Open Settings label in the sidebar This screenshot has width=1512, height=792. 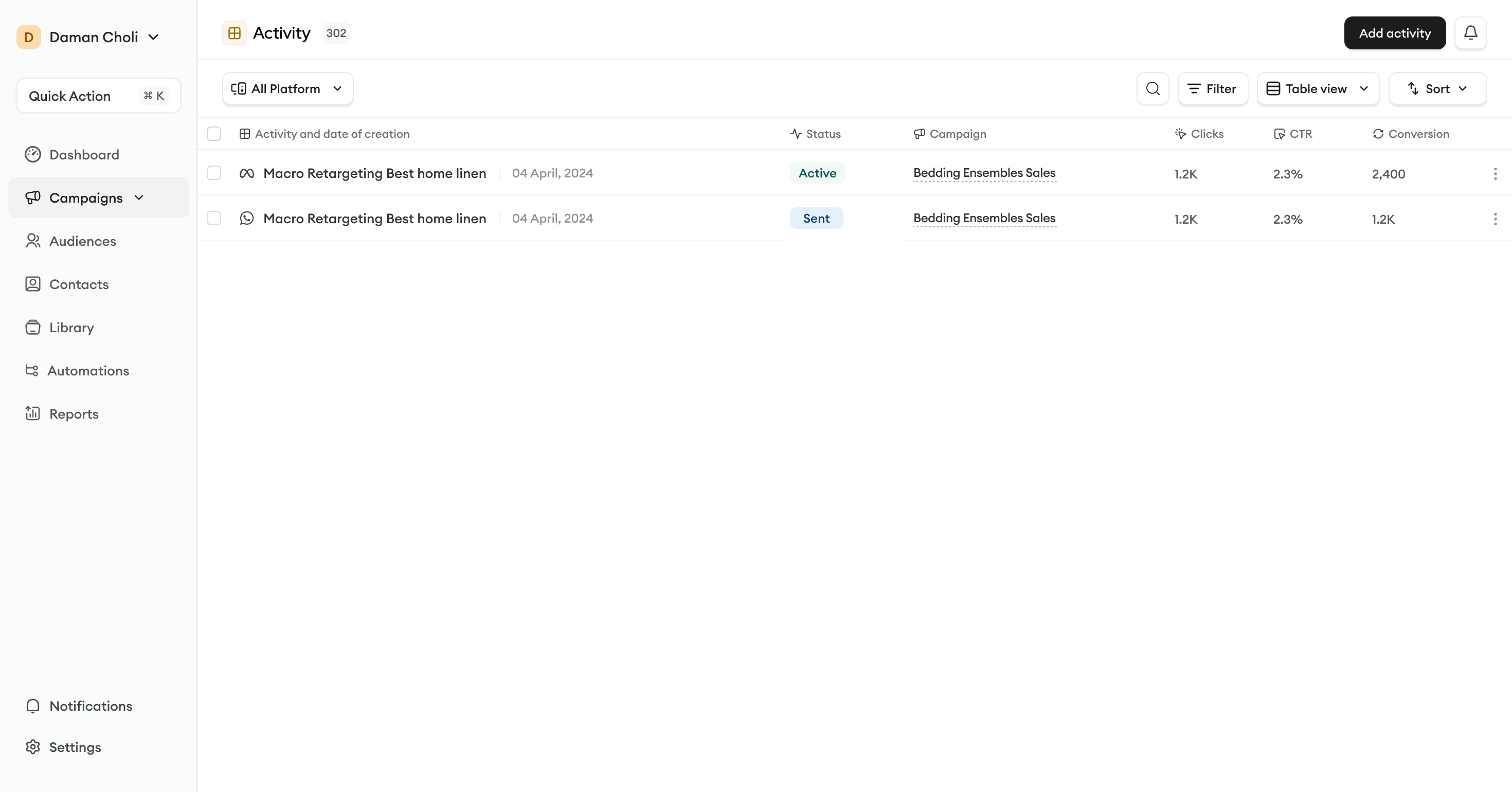(x=75, y=747)
